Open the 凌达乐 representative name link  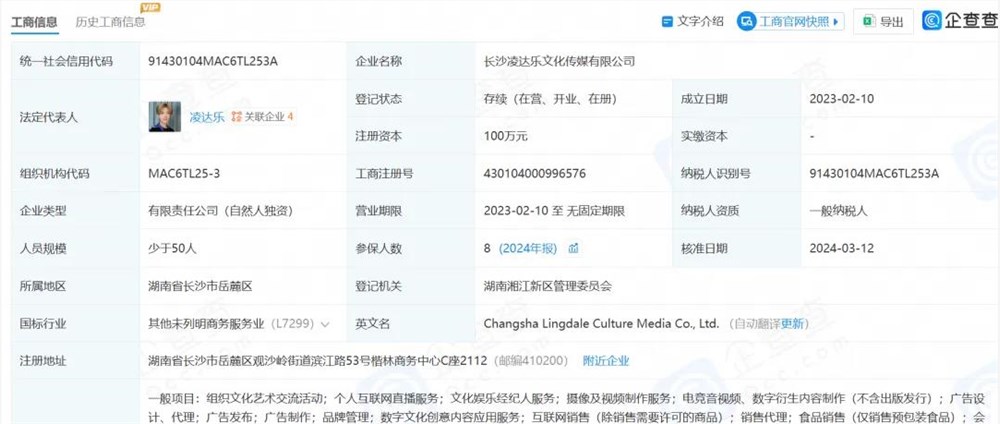[206, 117]
